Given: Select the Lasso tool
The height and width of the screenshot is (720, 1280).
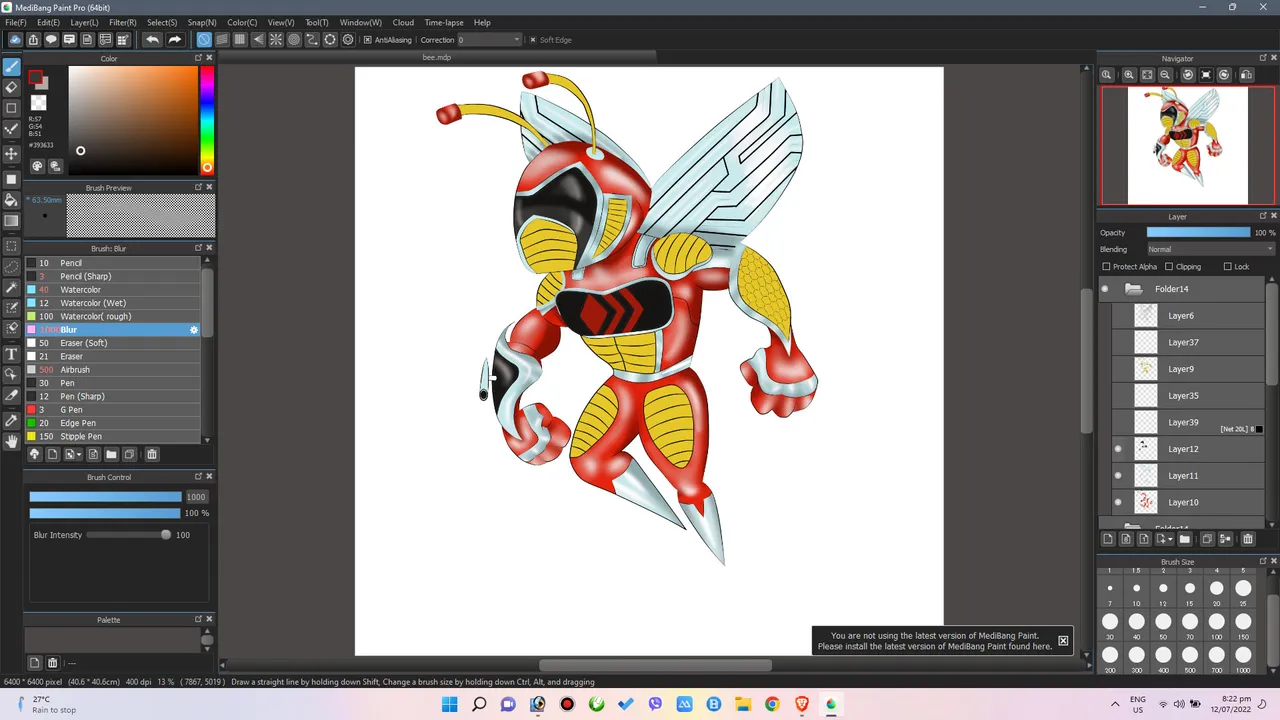Looking at the screenshot, I should tap(11, 266).
